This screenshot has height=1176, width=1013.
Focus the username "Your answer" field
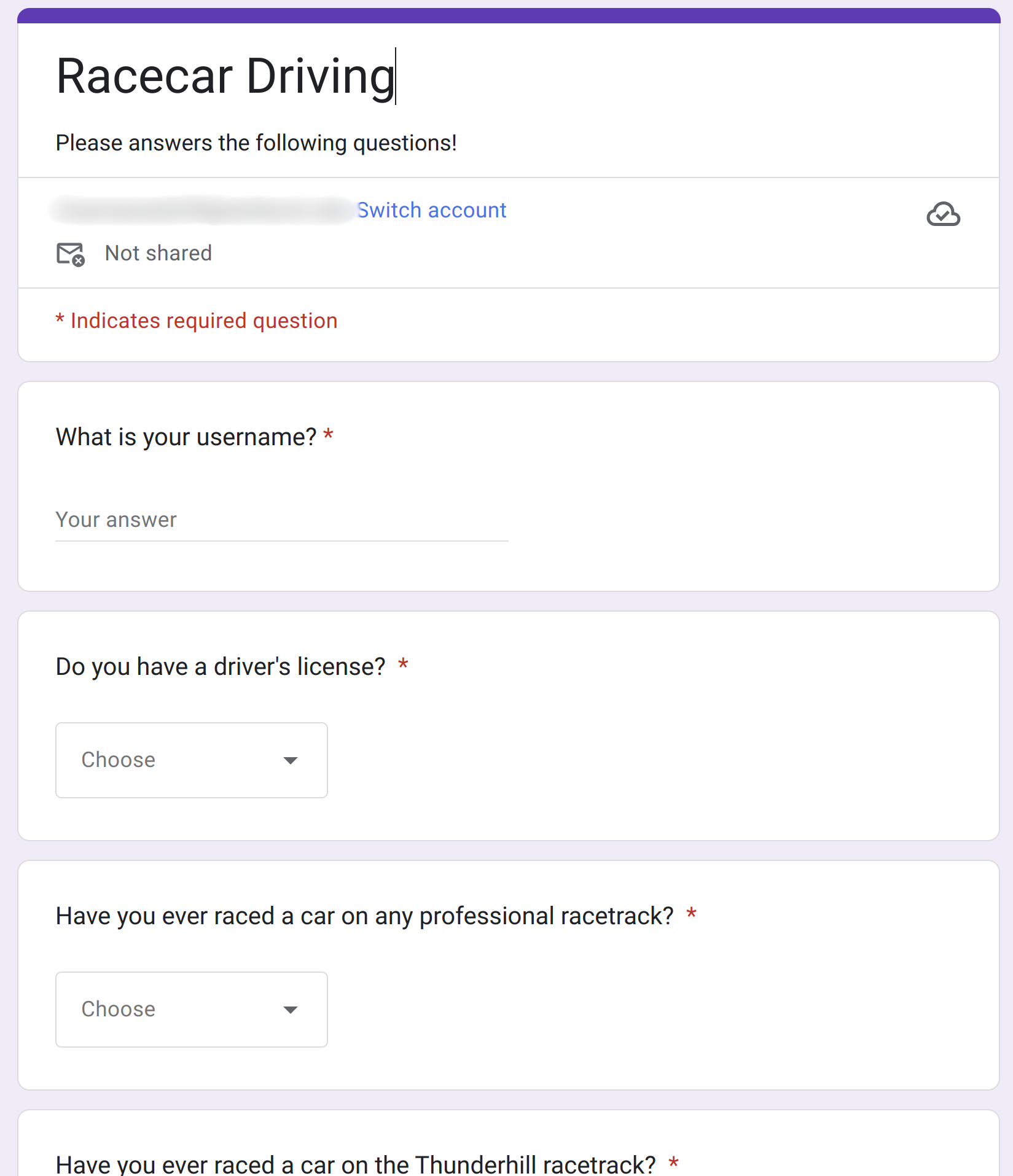(x=281, y=520)
